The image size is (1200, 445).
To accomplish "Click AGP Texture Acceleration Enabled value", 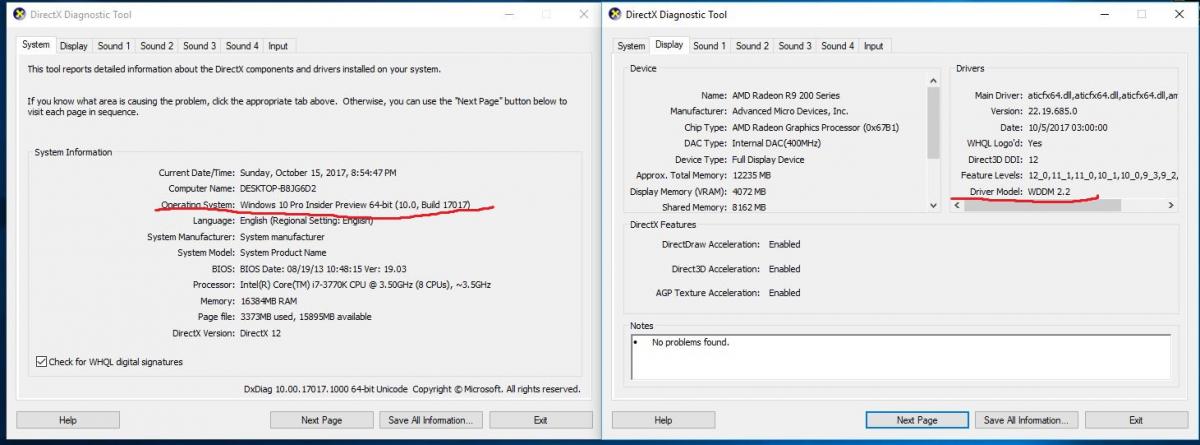I will [x=784, y=293].
